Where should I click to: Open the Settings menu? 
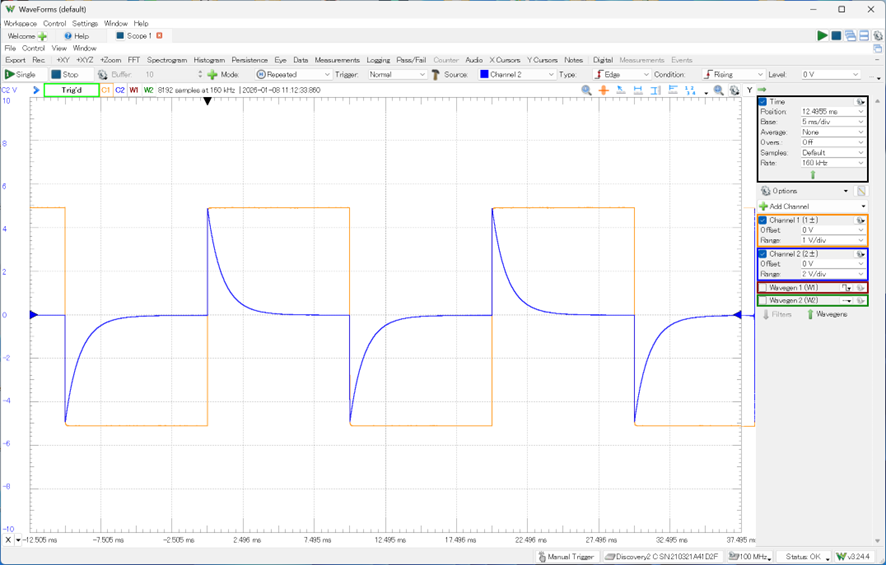click(85, 23)
